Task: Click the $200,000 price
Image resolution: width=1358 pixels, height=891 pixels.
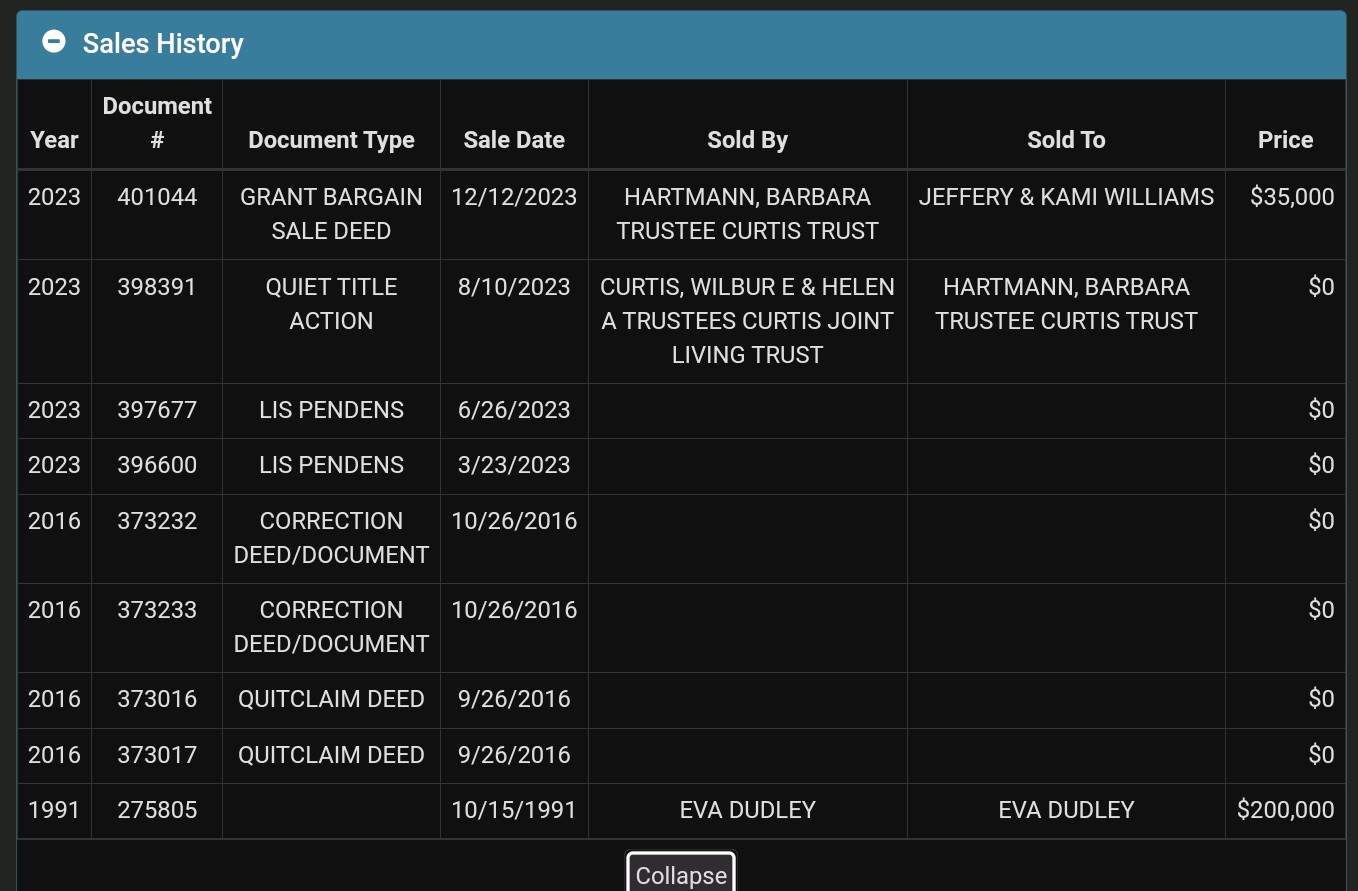Action: 1285,810
